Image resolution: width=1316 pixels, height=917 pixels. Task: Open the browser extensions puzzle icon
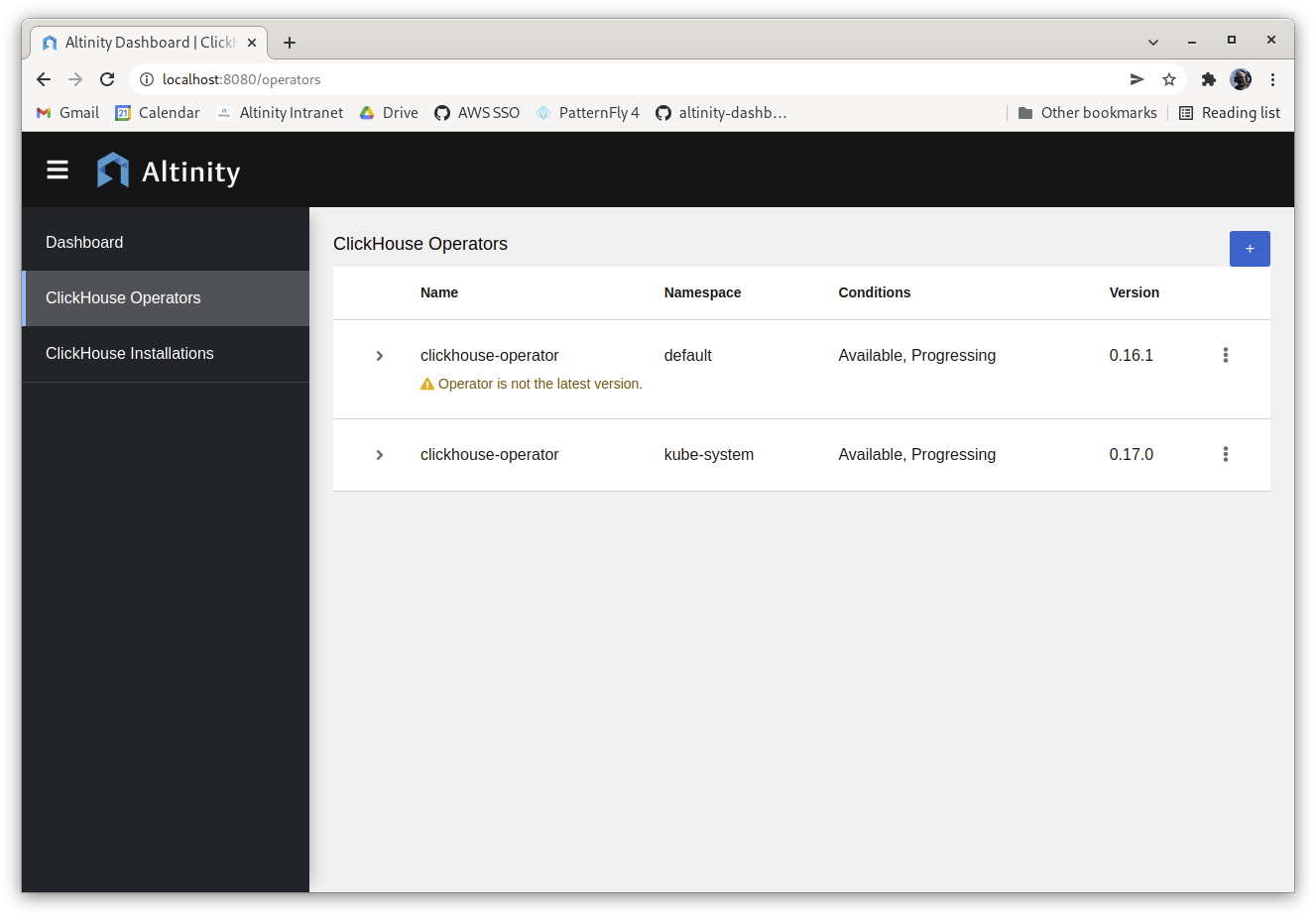[x=1208, y=79]
